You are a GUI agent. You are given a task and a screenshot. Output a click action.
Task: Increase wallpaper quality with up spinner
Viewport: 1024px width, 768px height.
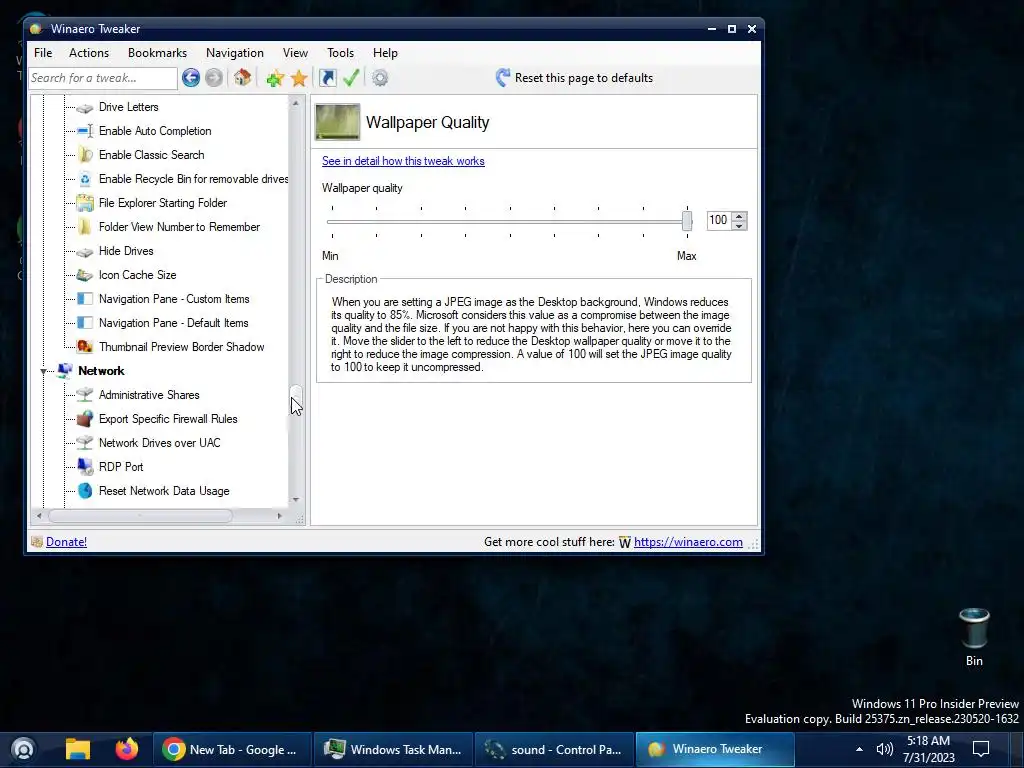point(739,216)
